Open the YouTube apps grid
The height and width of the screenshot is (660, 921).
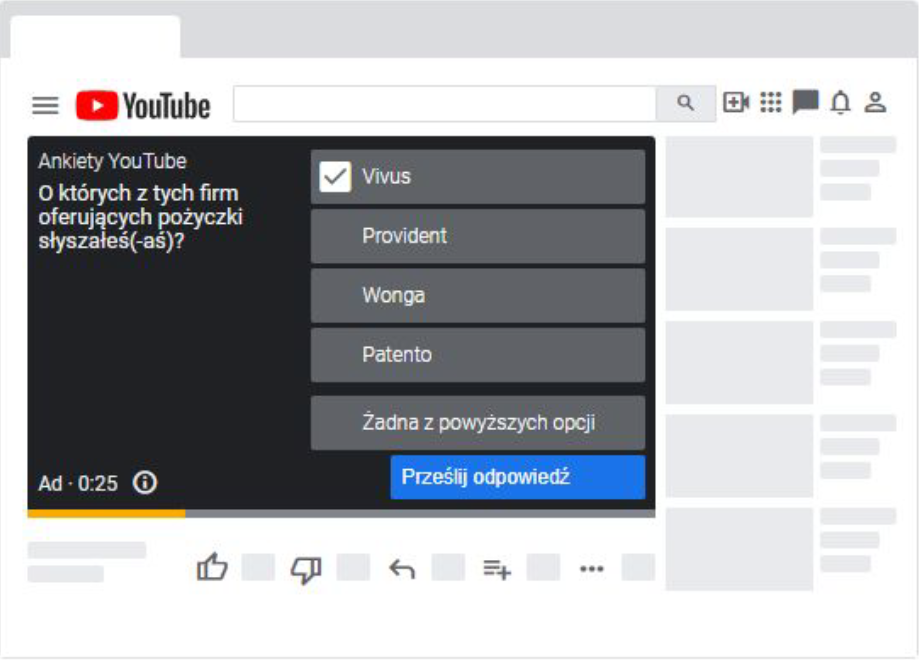[771, 102]
